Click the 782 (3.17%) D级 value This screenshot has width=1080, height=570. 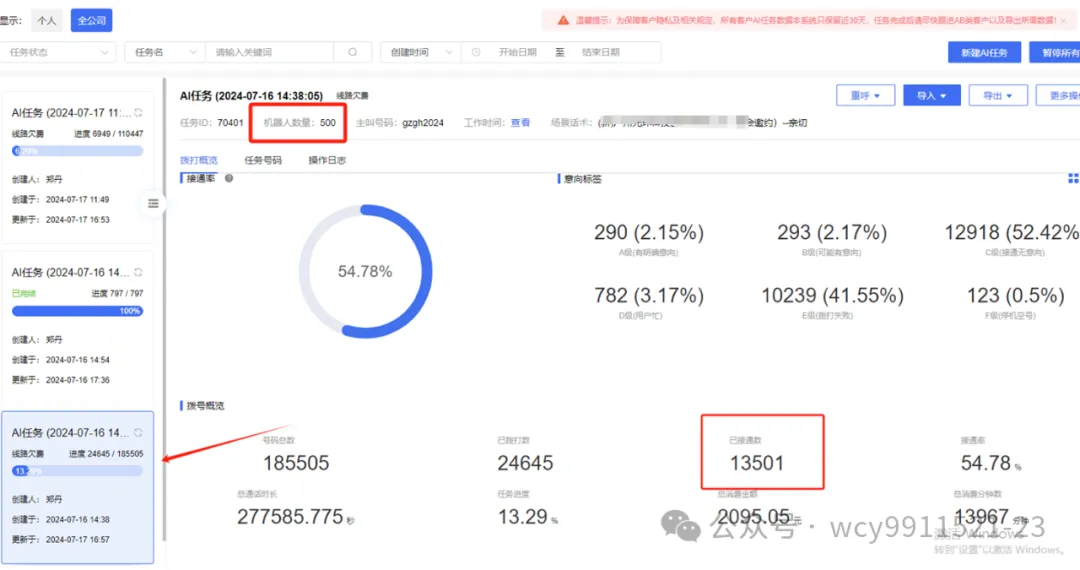coord(649,296)
